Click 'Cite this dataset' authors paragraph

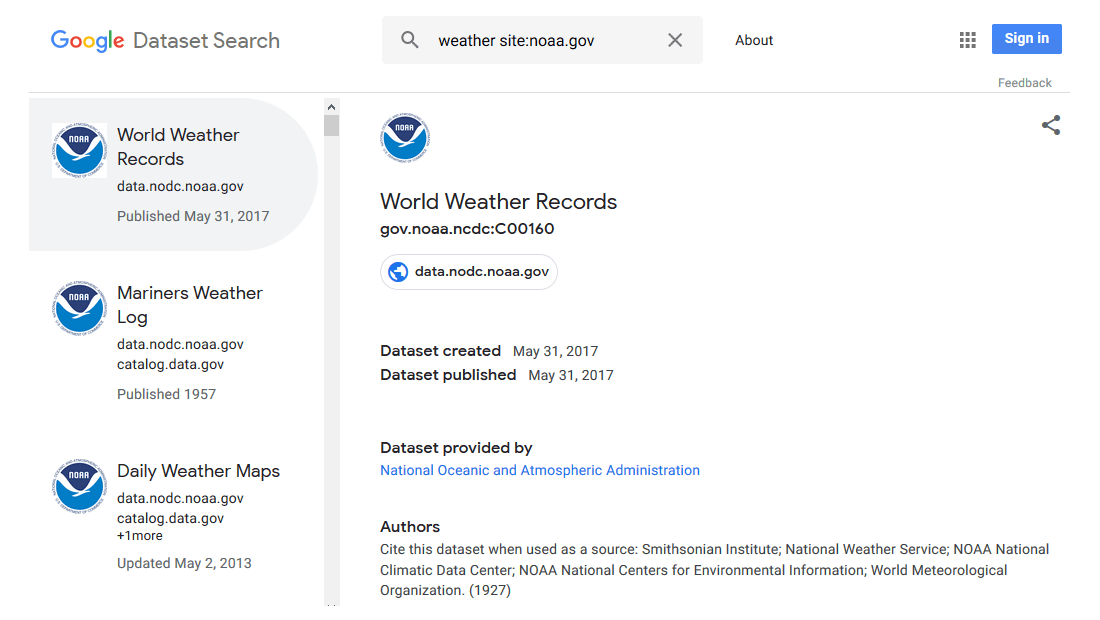pyautogui.click(x=715, y=570)
